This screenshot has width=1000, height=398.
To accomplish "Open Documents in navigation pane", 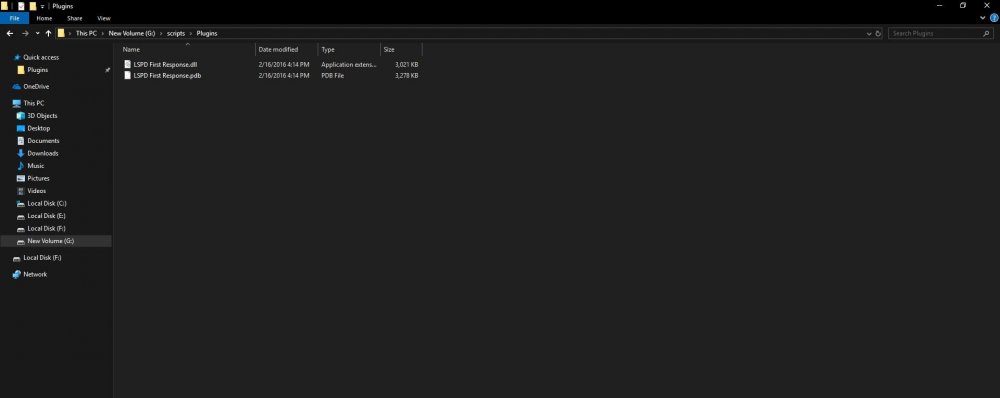I will click(43, 141).
